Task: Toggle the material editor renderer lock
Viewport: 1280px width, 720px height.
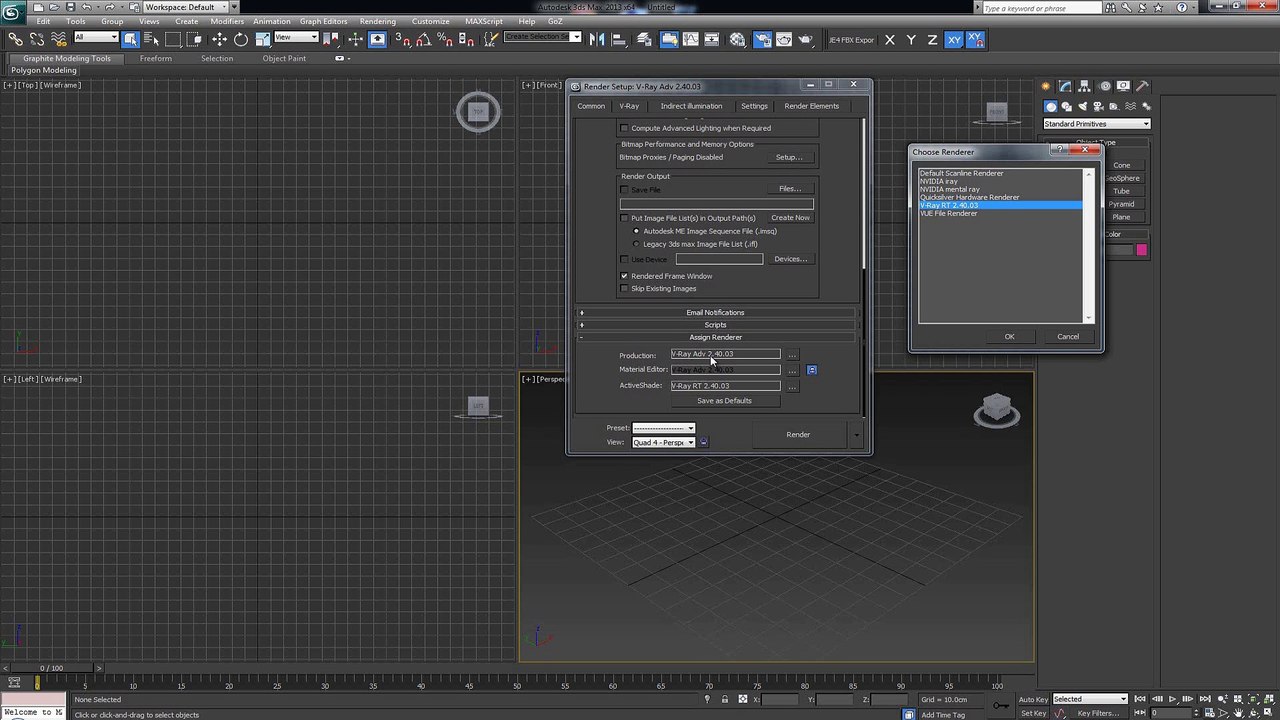Action: point(812,370)
